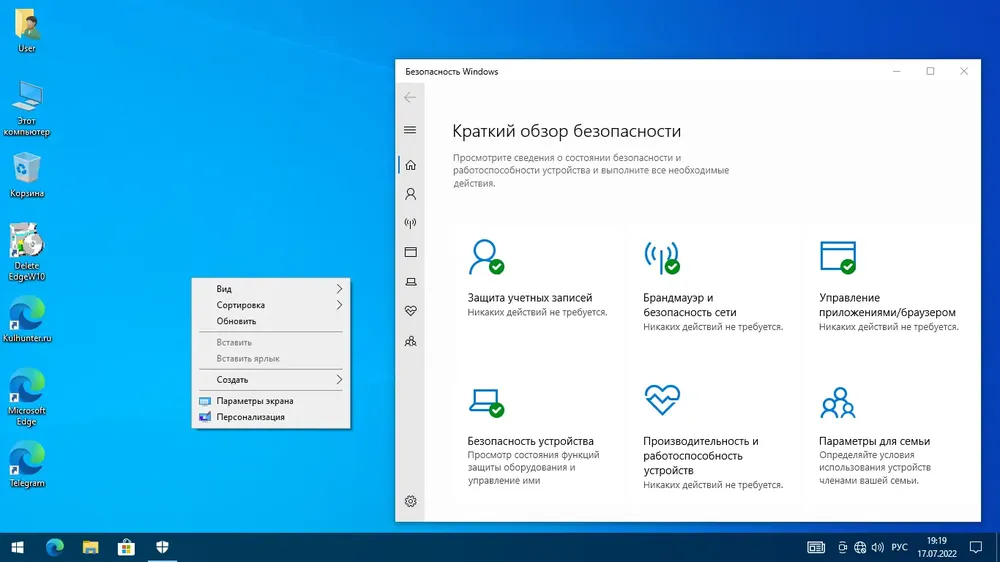The image size is (1000, 562).
Task: Open Firewall and network sidebar antenna icon
Action: tap(410, 223)
